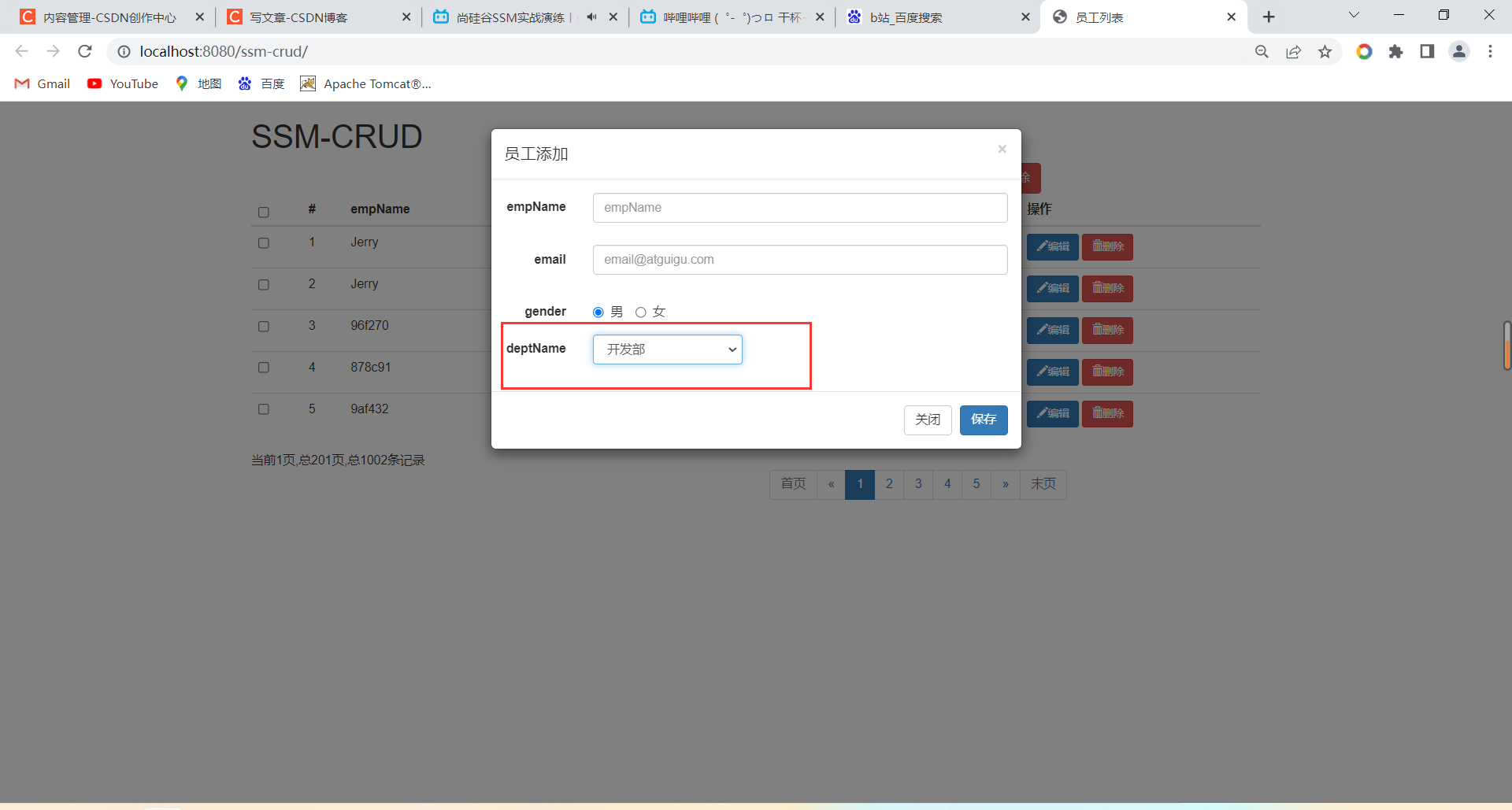Viewport: 1512px width, 810px height.
Task: Open the Gmail bookmark
Action: point(43,83)
